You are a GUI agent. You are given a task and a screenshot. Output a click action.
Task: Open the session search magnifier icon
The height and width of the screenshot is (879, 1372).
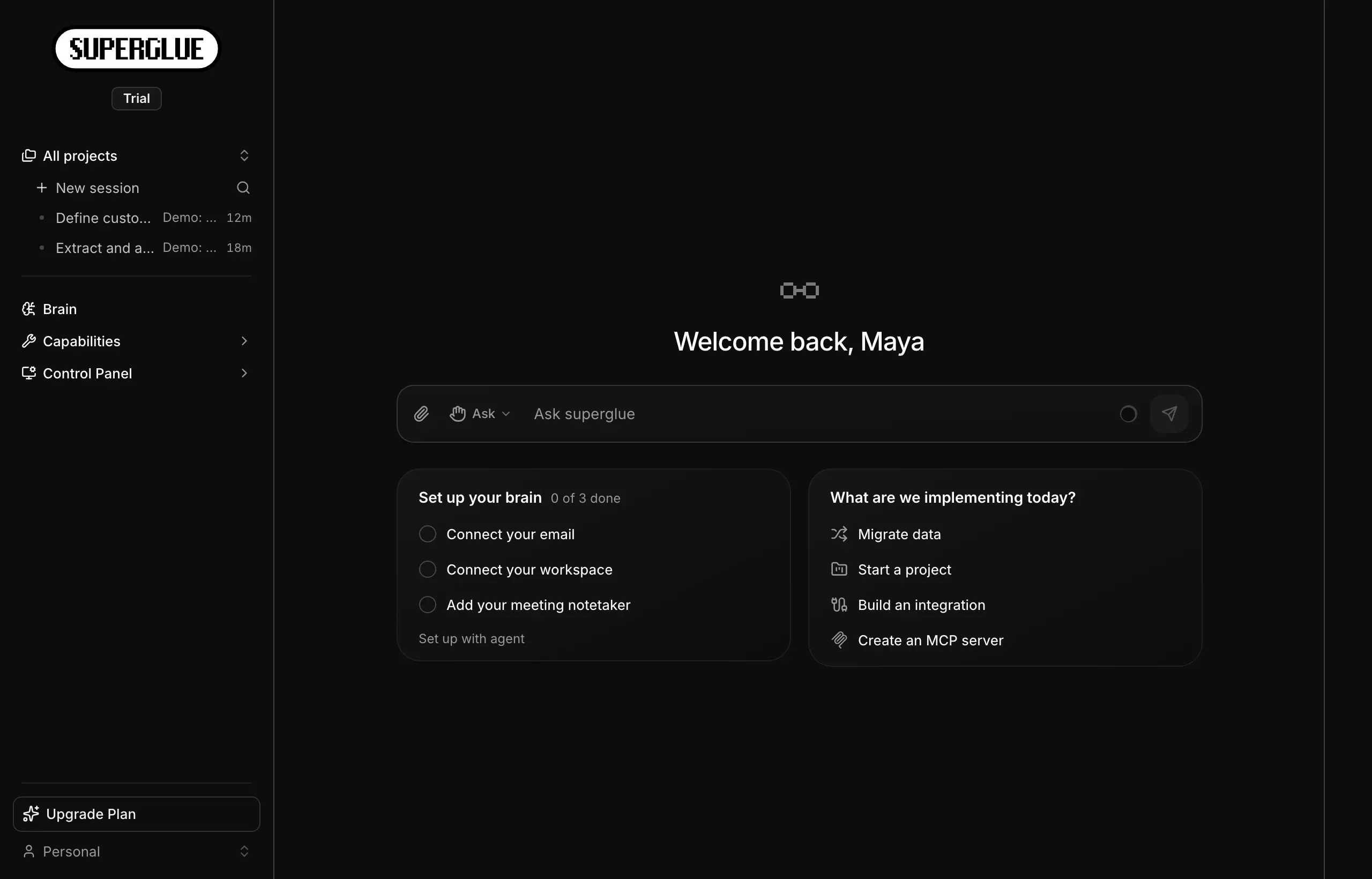click(243, 188)
